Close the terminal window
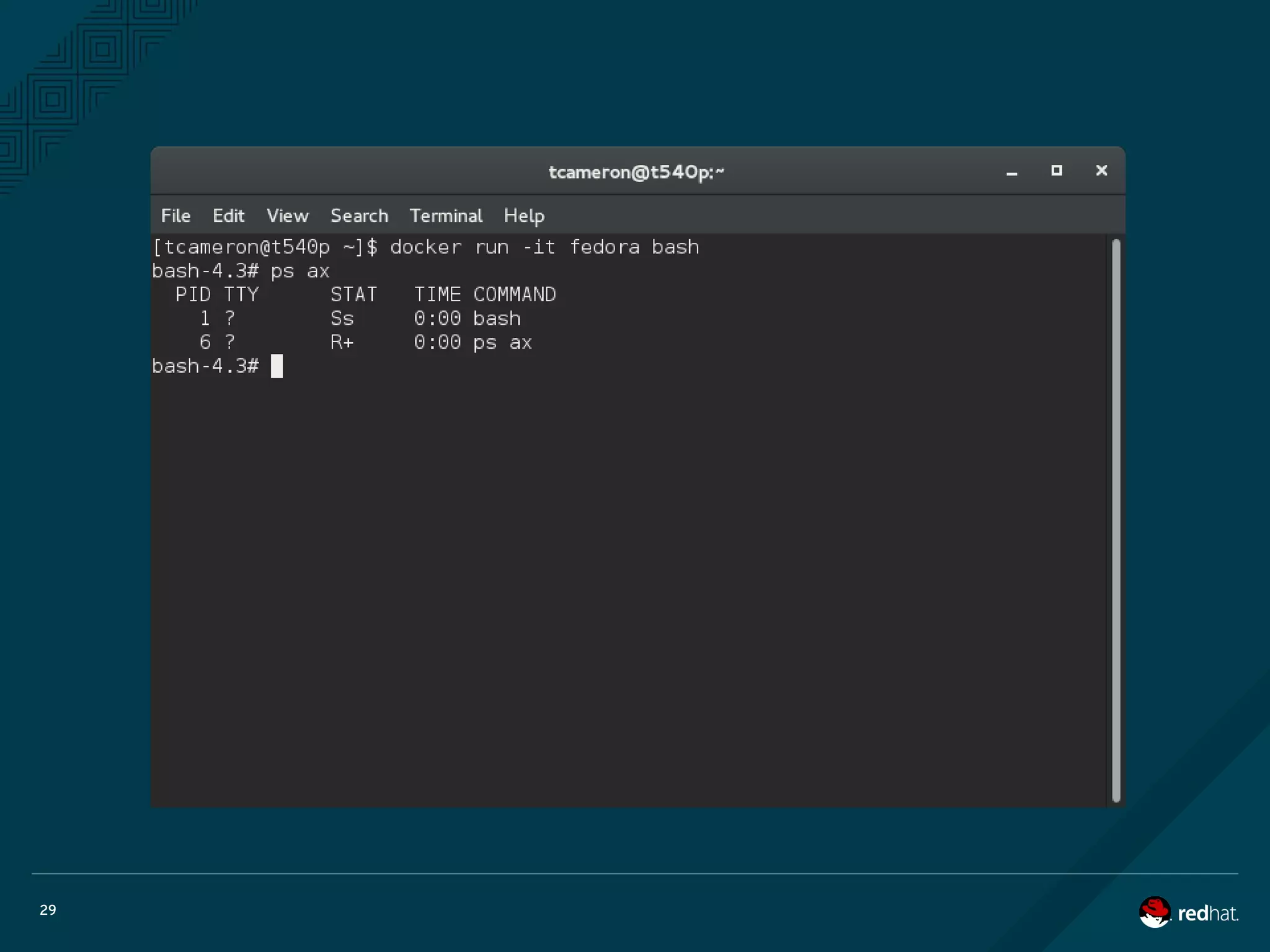This screenshot has height=952, width=1270. 1101,170
